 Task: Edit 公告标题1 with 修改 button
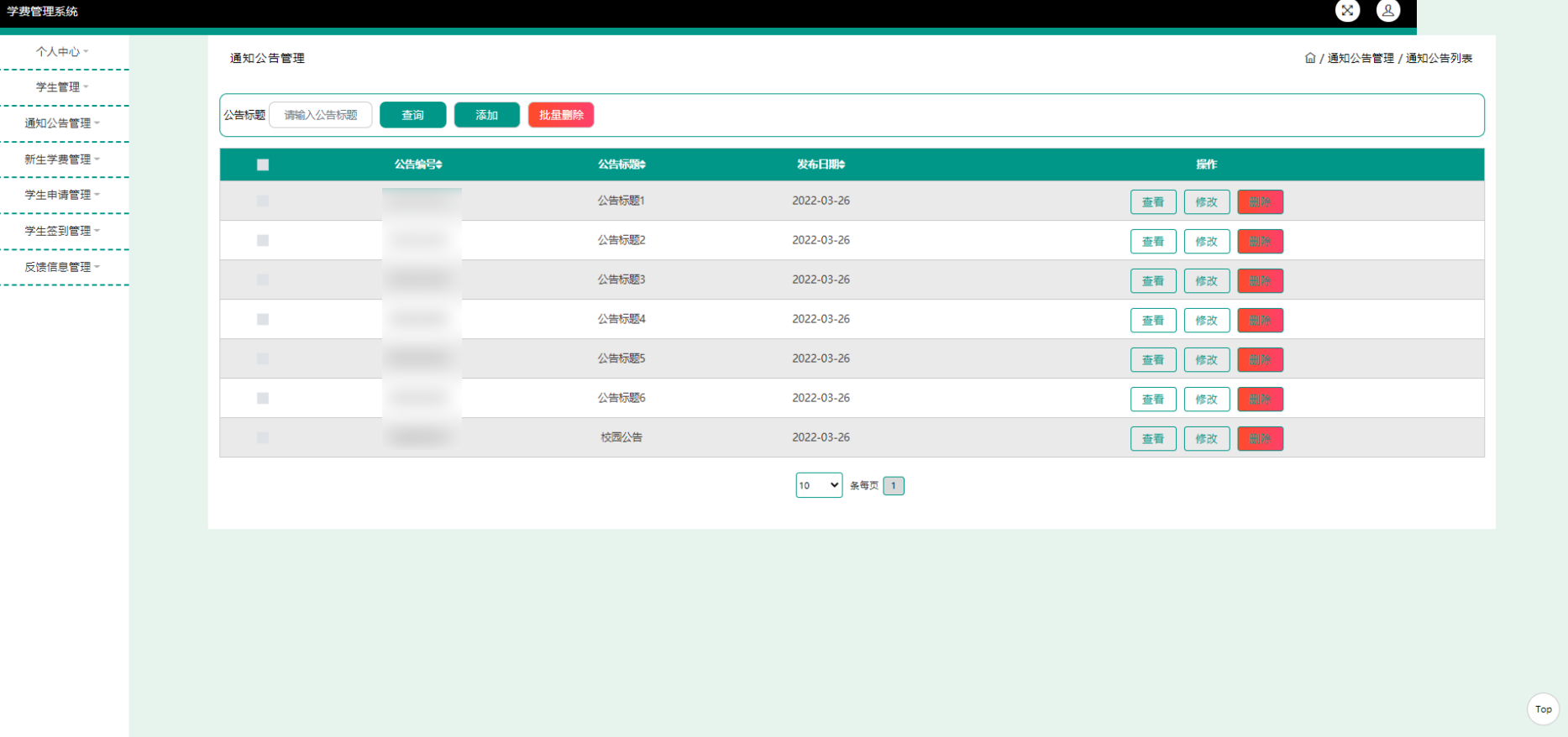click(1207, 202)
